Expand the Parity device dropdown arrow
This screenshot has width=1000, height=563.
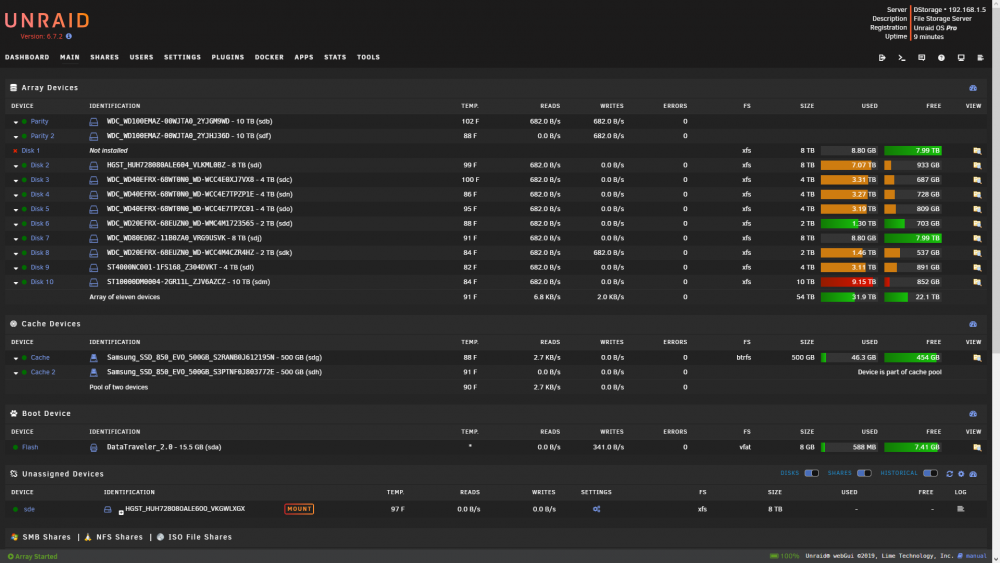(x=16, y=122)
